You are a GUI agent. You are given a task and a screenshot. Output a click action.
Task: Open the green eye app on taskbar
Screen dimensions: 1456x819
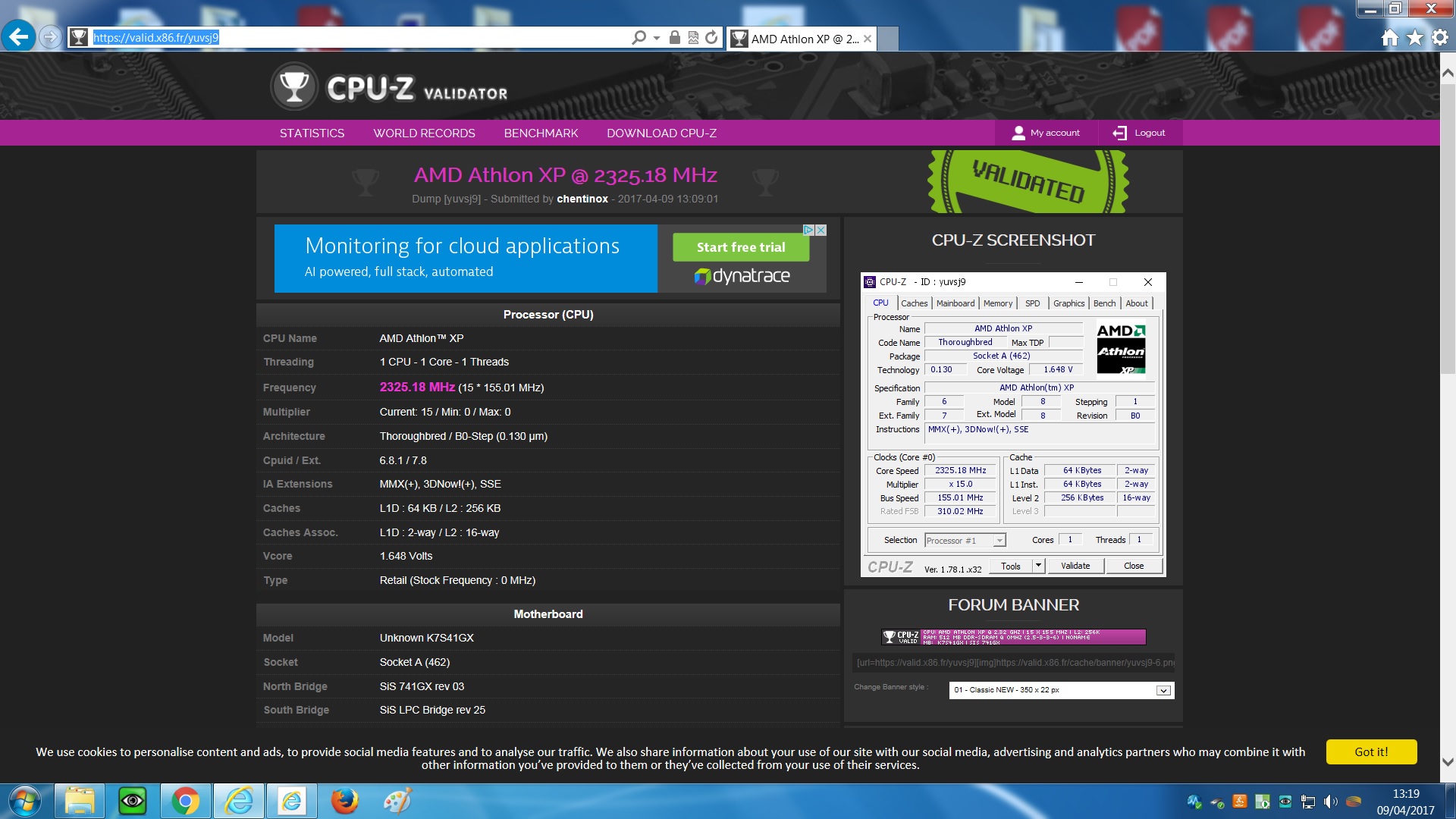(x=132, y=801)
